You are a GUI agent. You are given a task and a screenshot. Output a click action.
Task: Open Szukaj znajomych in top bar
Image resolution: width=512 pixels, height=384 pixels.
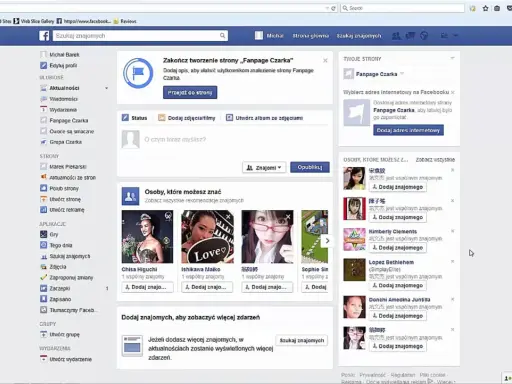359,36
